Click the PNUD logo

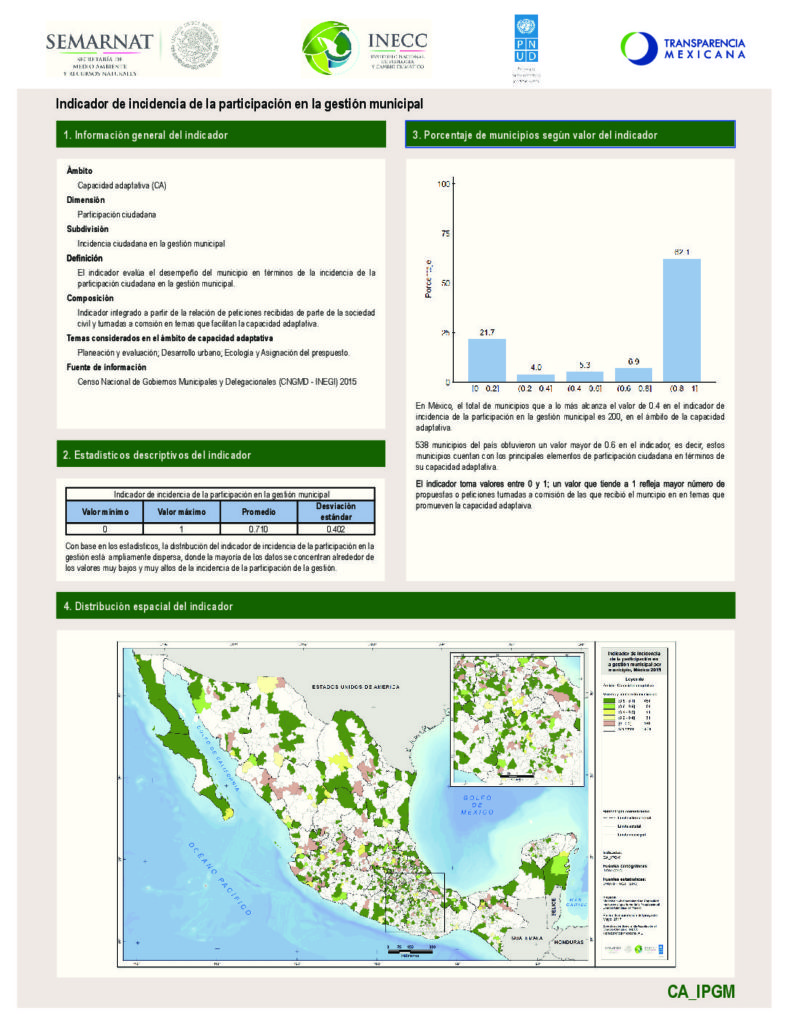[x=526, y=48]
